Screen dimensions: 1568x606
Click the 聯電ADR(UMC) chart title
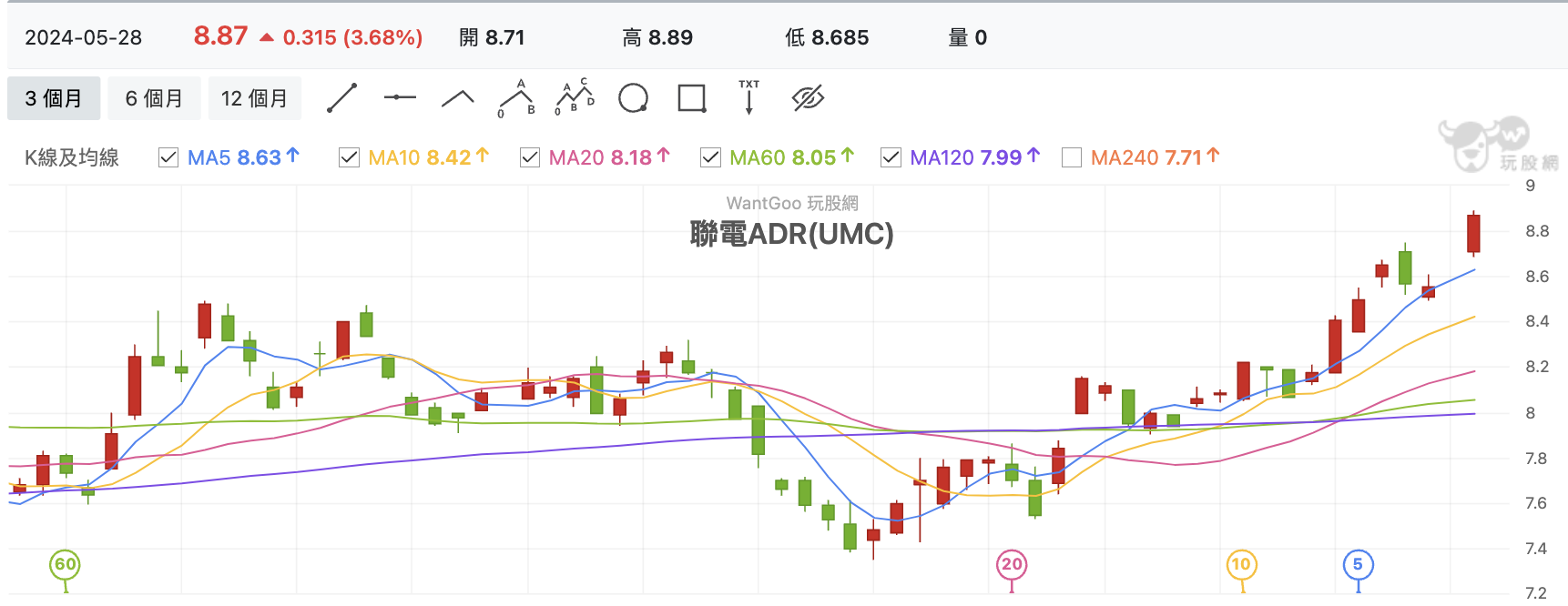(791, 235)
